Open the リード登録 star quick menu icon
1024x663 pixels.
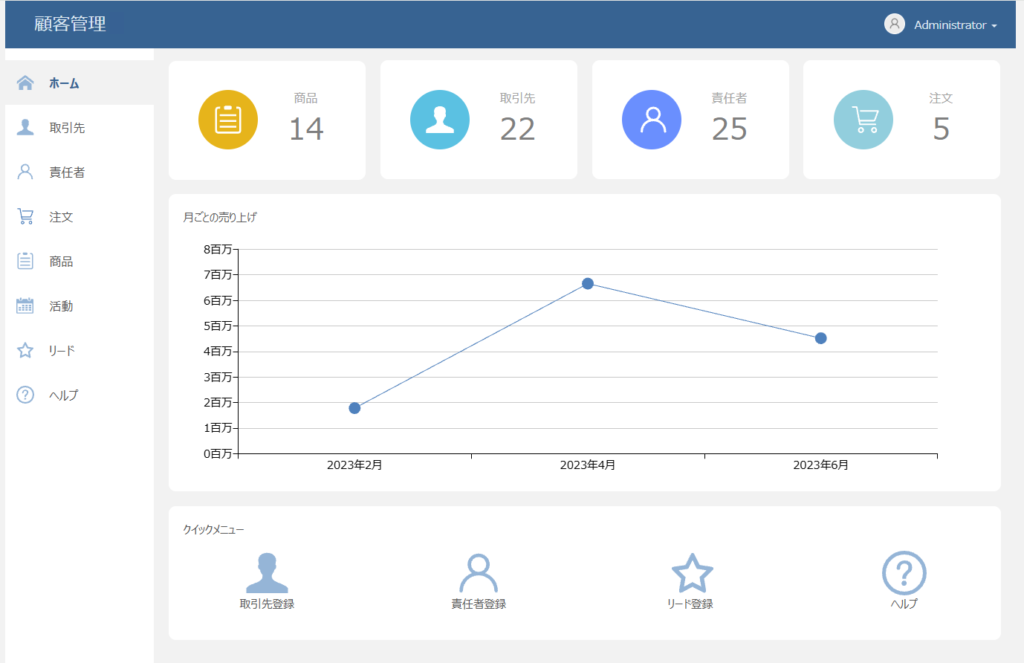point(692,573)
